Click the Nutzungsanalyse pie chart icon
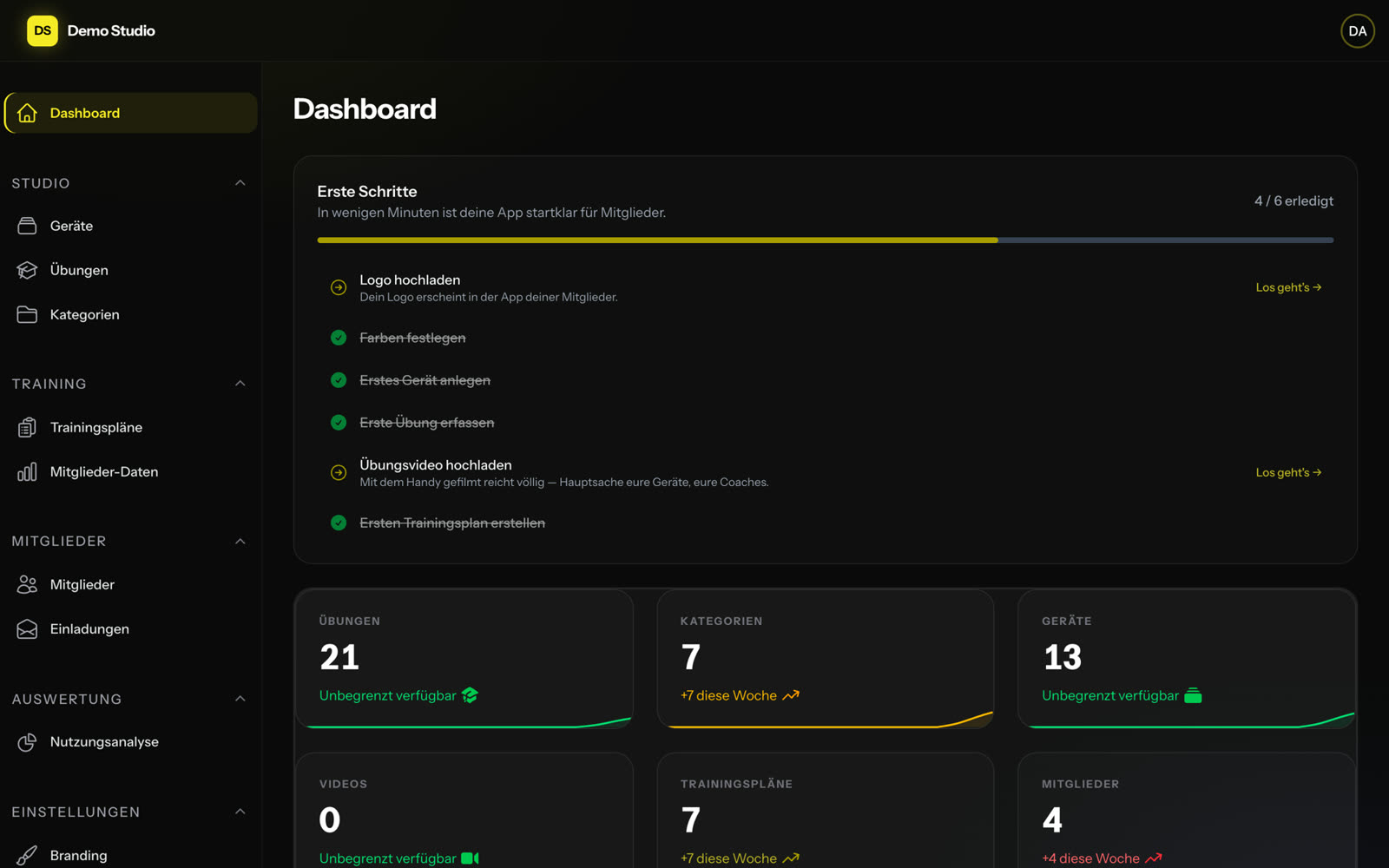Viewport: 1389px width, 868px height. 27,742
